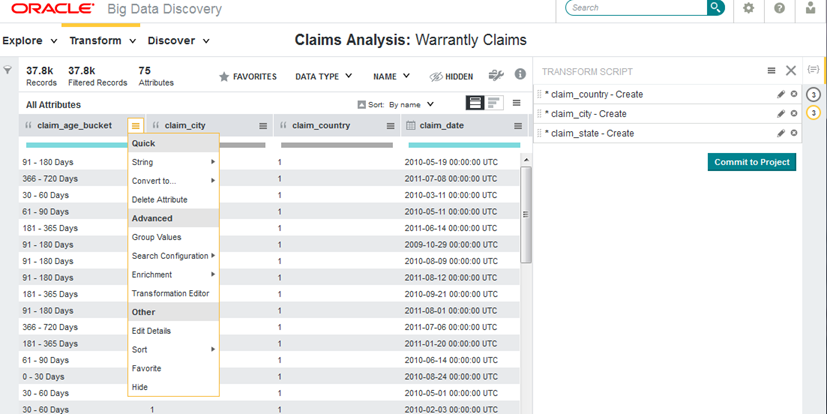This screenshot has height=414, width=827.
Task: Click the info icon beside wrench
Action: click(x=521, y=74)
